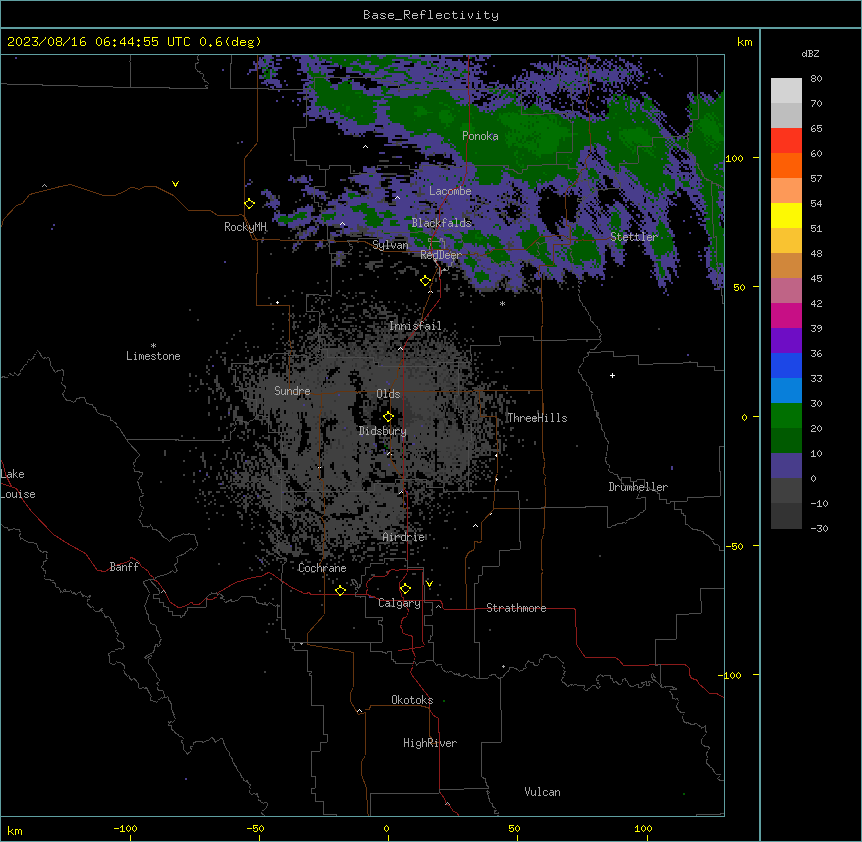Click the asterisk marker east of RedDeer
The height and width of the screenshot is (842, 862).
[502, 303]
